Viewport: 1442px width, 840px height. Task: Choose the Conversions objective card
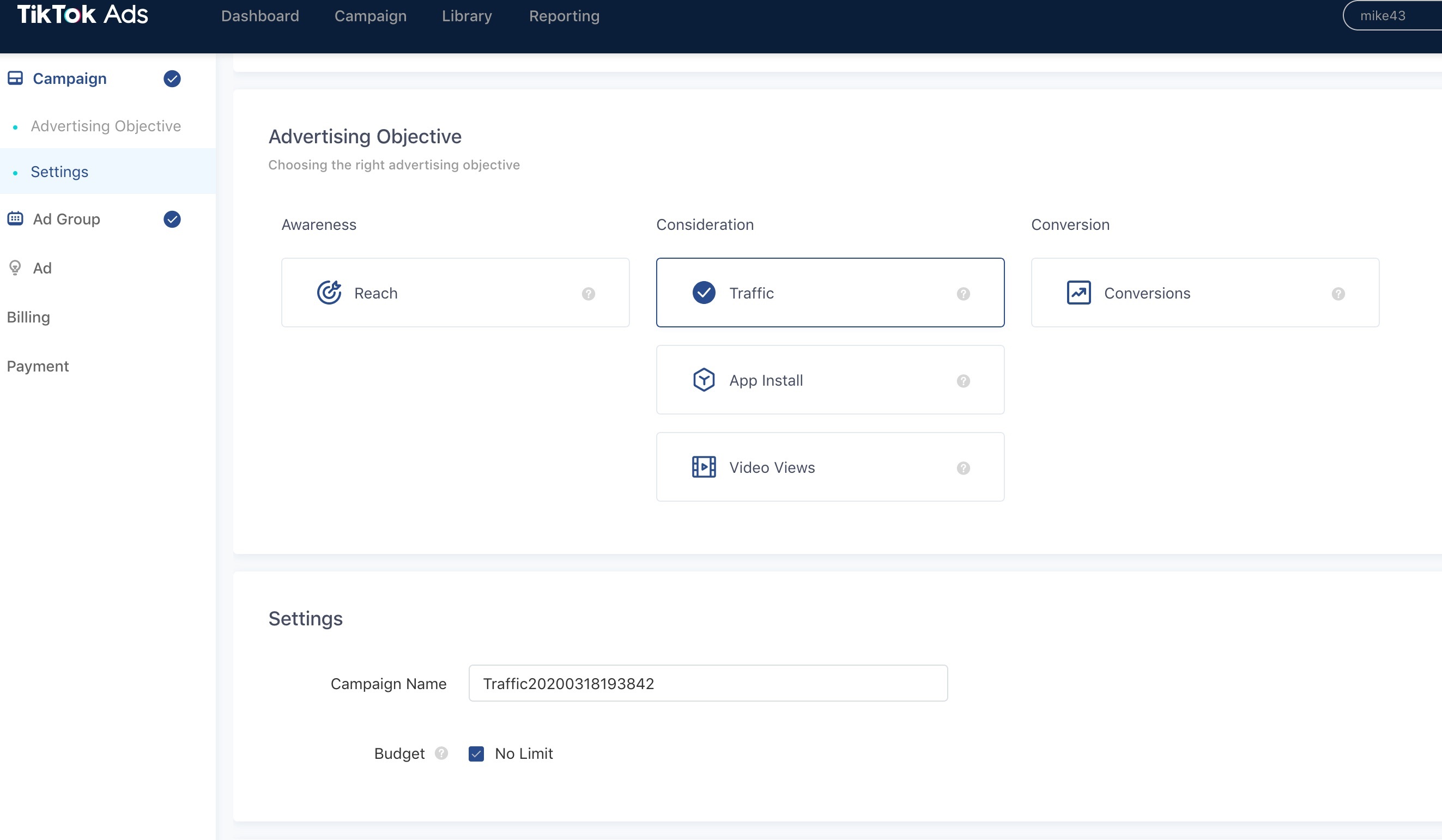pyautogui.click(x=1205, y=293)
